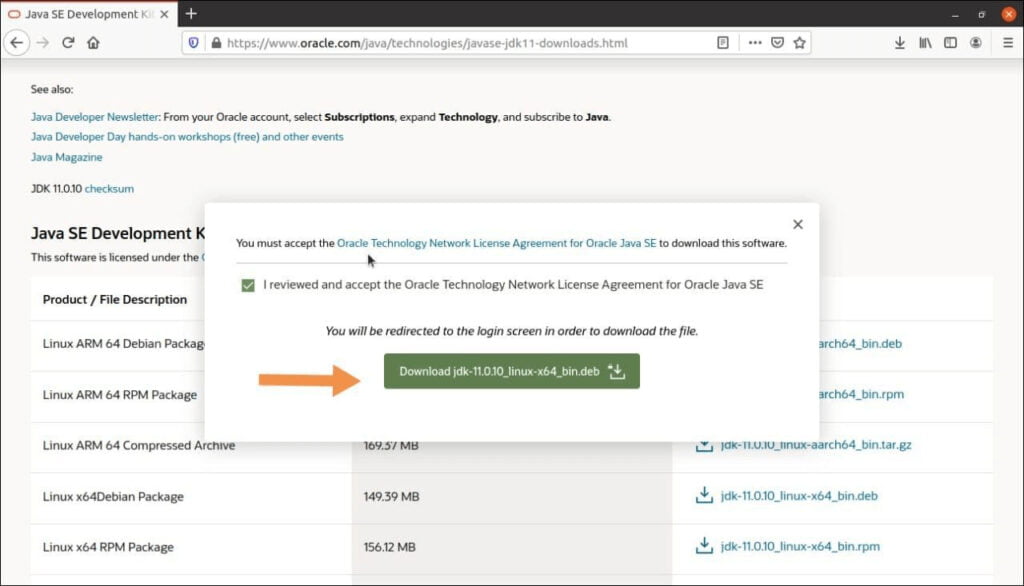Click download icon for x64 RPM package
This screenshot has width=1024, height=586.
[x=704, y=545]
